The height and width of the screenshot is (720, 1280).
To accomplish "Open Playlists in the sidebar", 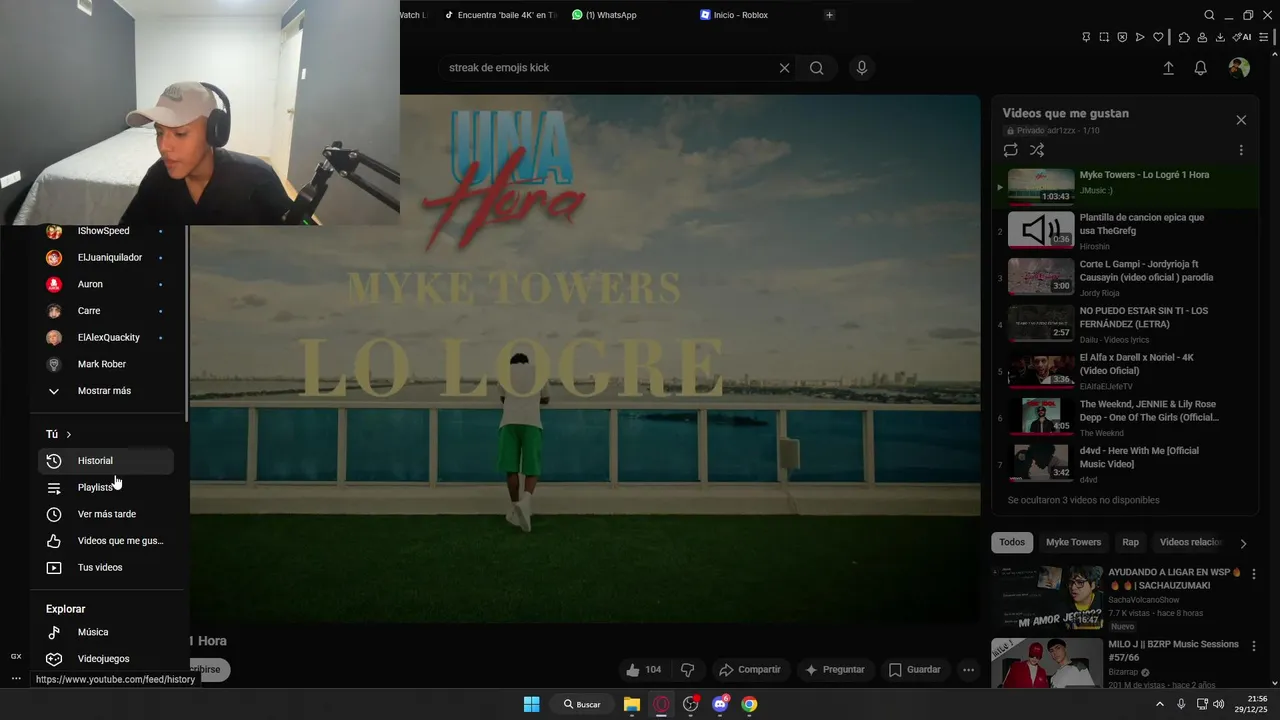I will point(106,488).
